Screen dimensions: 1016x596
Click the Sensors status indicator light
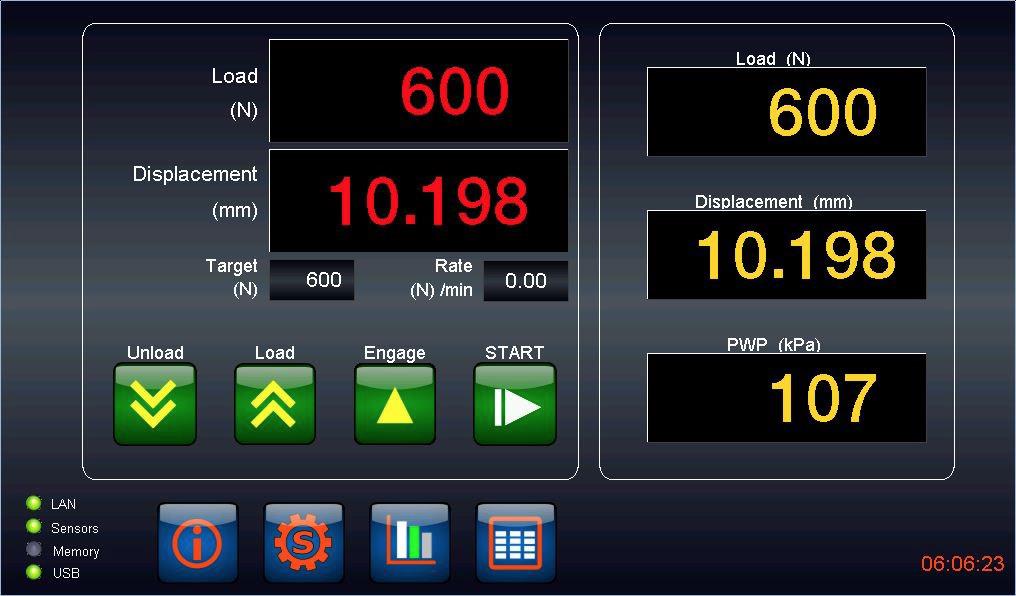click(x=34, y=527)
